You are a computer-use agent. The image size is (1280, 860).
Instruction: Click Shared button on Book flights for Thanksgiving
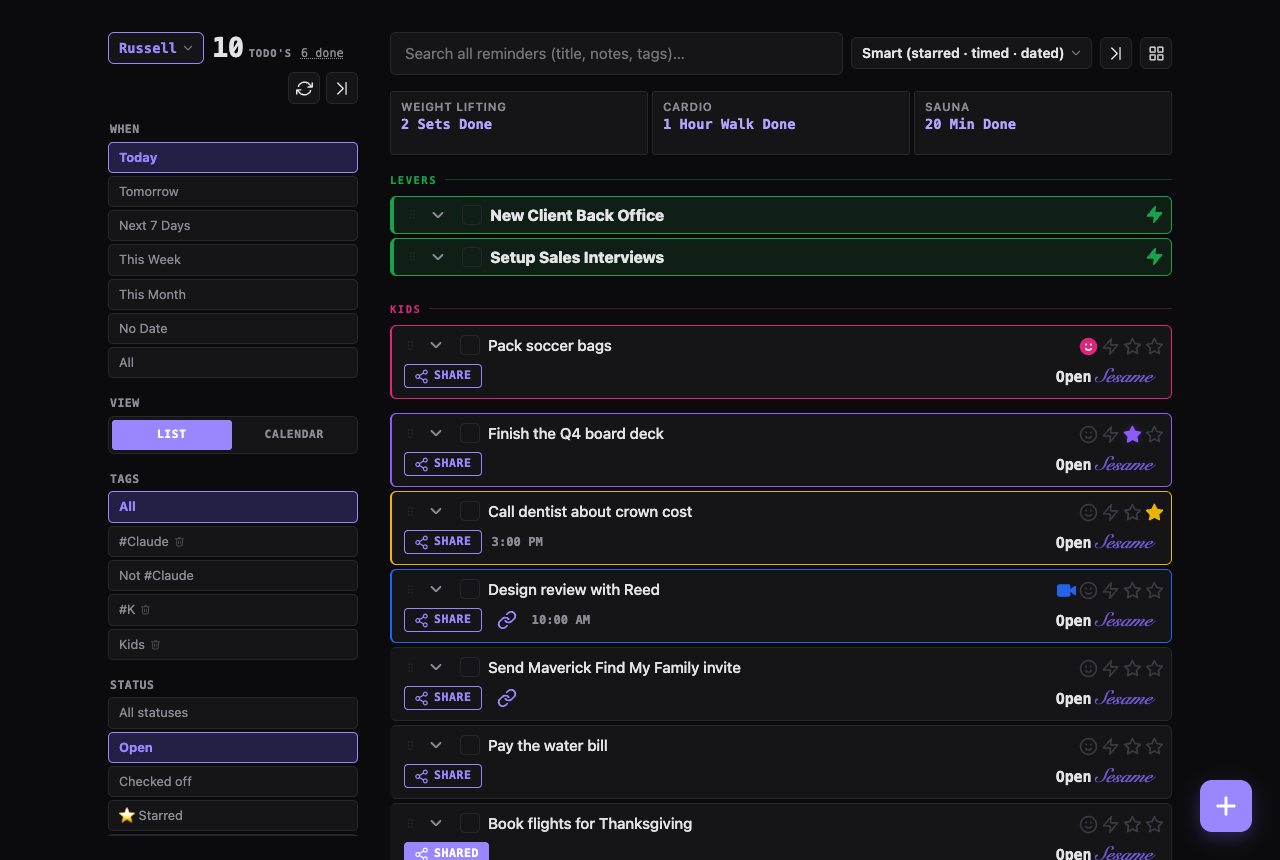tap(446, 852)
